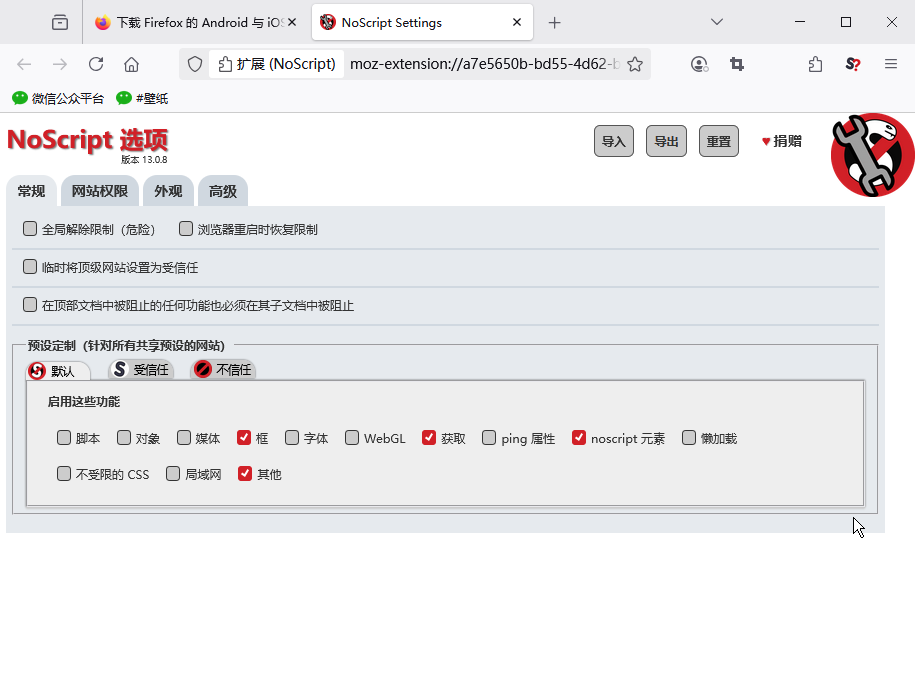Click the 导入 import button
915x681 pixels.
click(613, 141)
